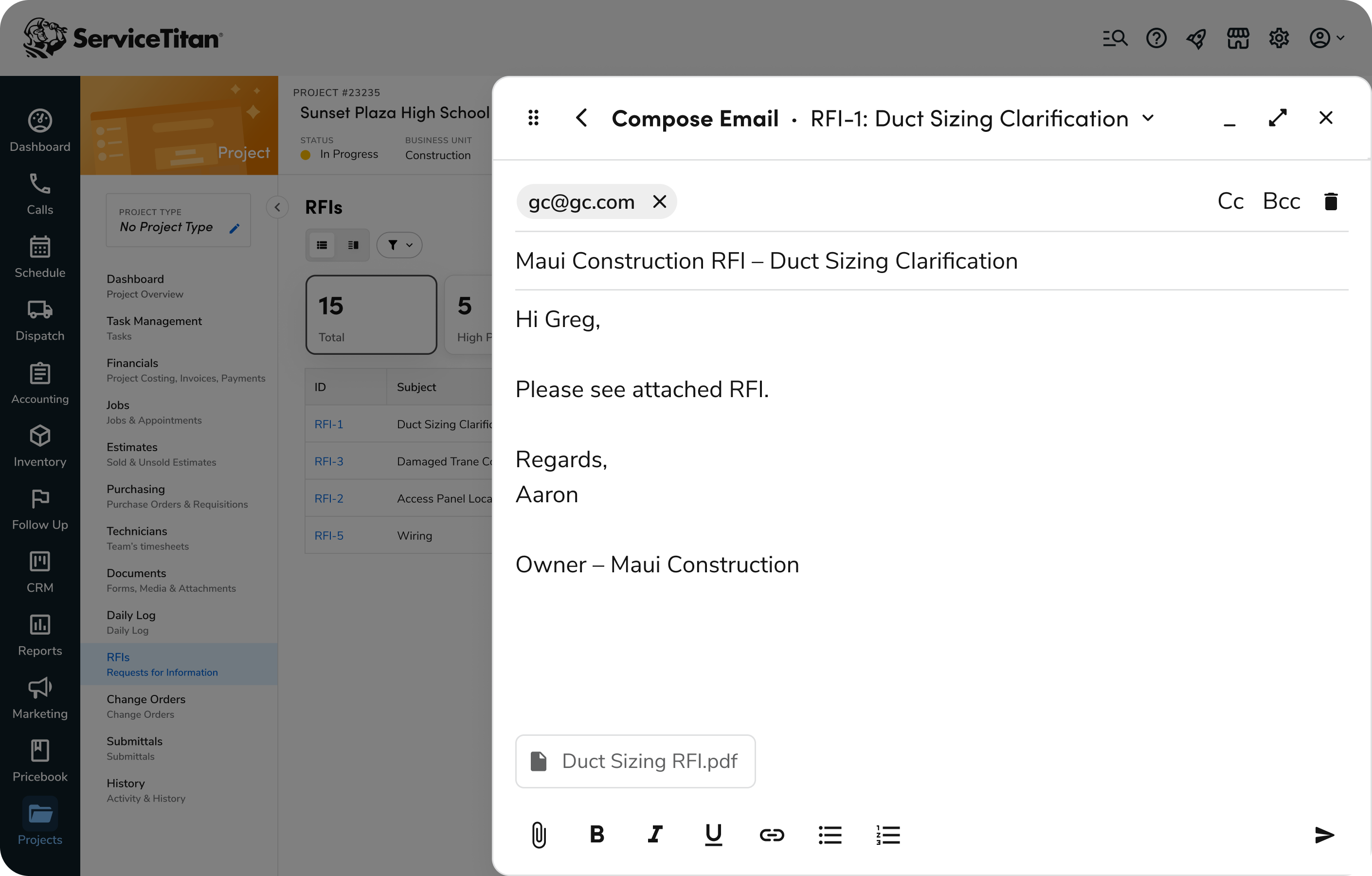The height and width of the screenshot is (876, 1372).
Task: Remove gc@gc.com recipient chip
Action: pyautogui.click(x=659, y=201)
